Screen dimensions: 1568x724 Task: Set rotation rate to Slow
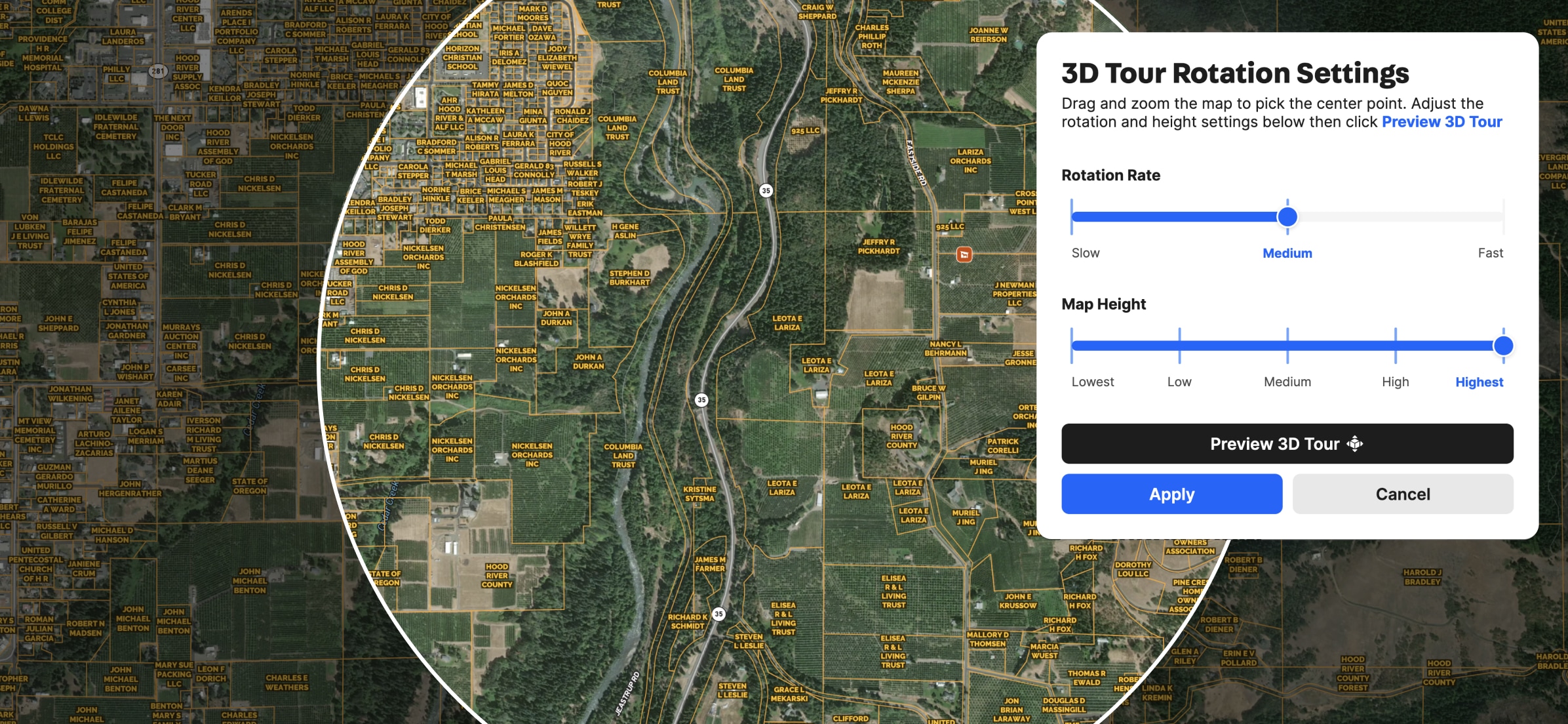pos(1072,216)
